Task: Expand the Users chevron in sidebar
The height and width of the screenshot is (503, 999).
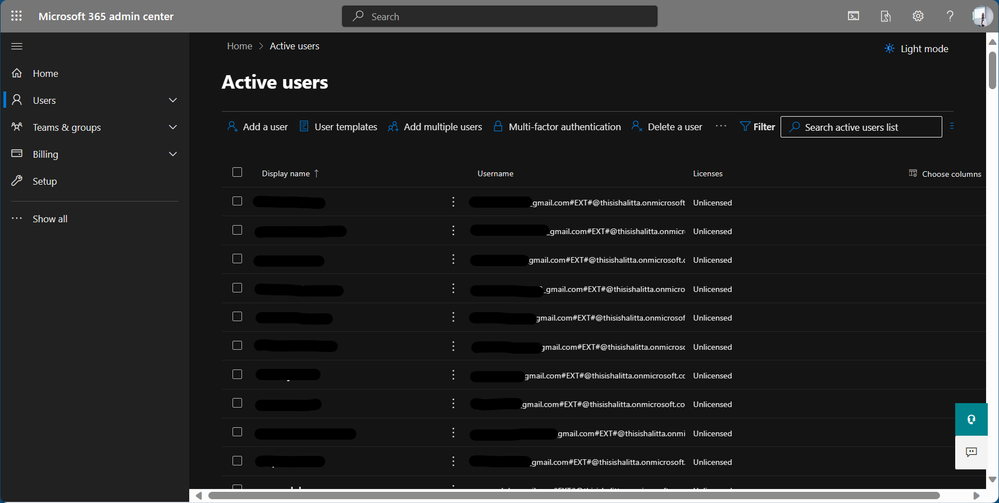Action: click(x=173, y=100)
